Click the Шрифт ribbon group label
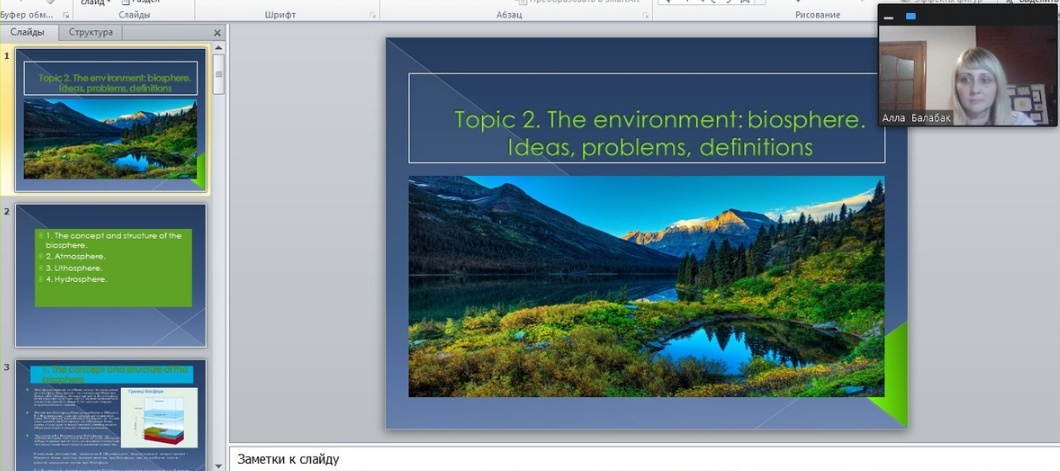 [280, 15]
